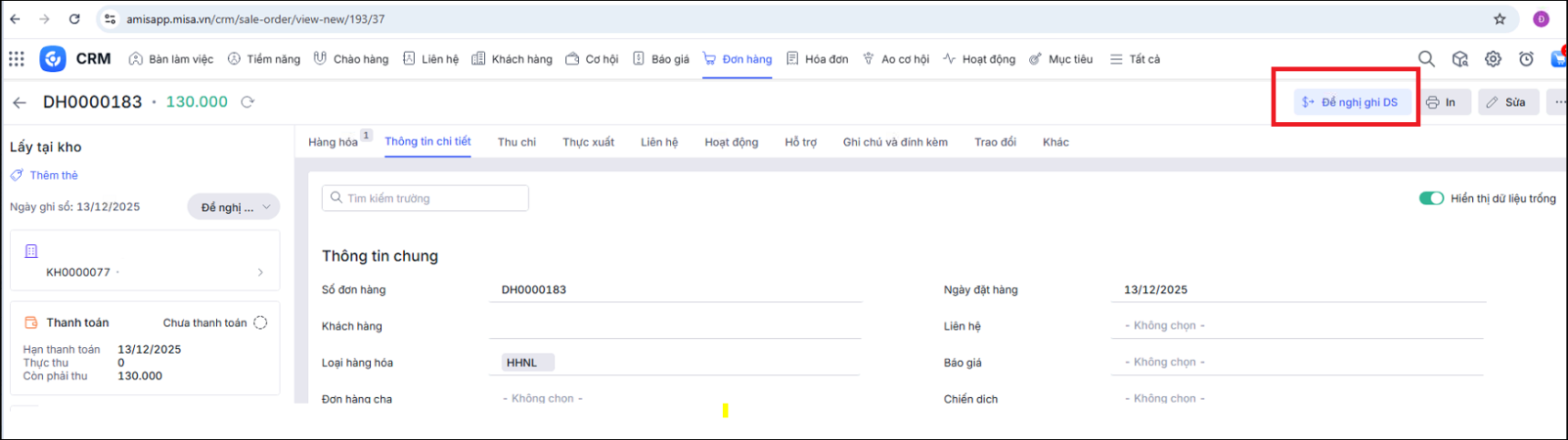Click the CRM logo icon
The width and height of the screenshot is (1568, 440).
coord(53,59)
